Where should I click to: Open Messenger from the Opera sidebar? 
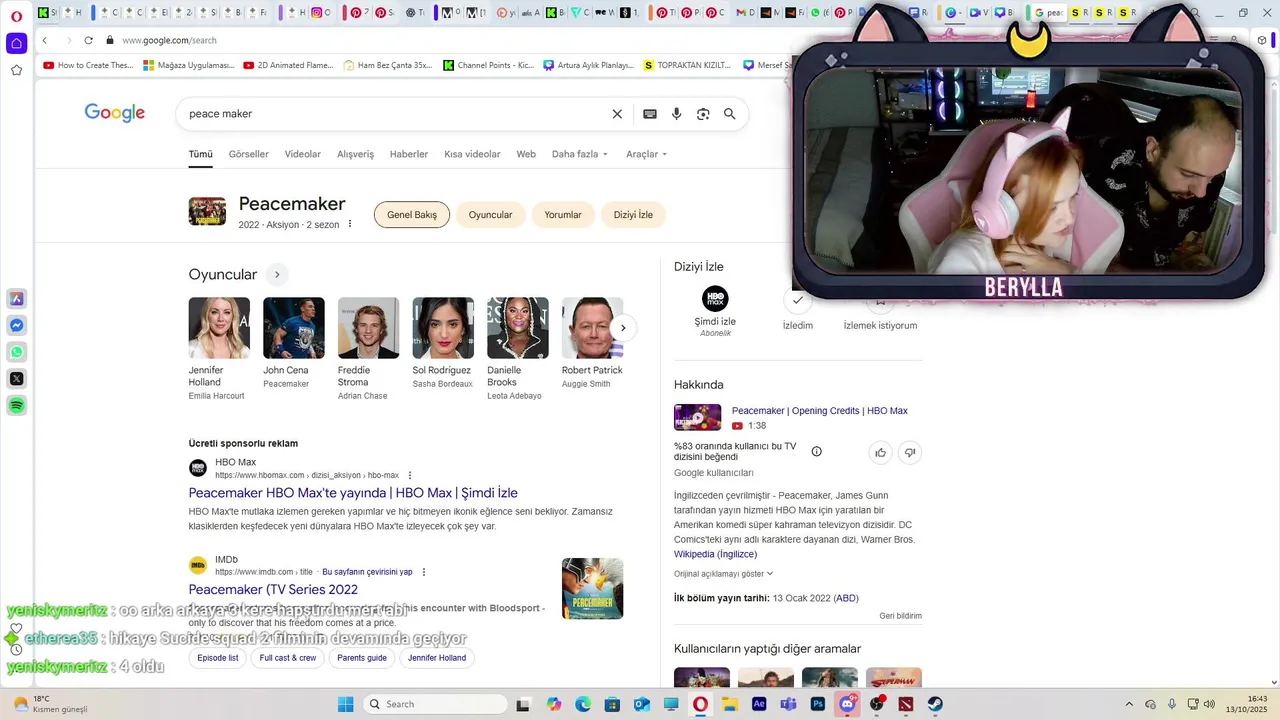(x=16, y=326)
